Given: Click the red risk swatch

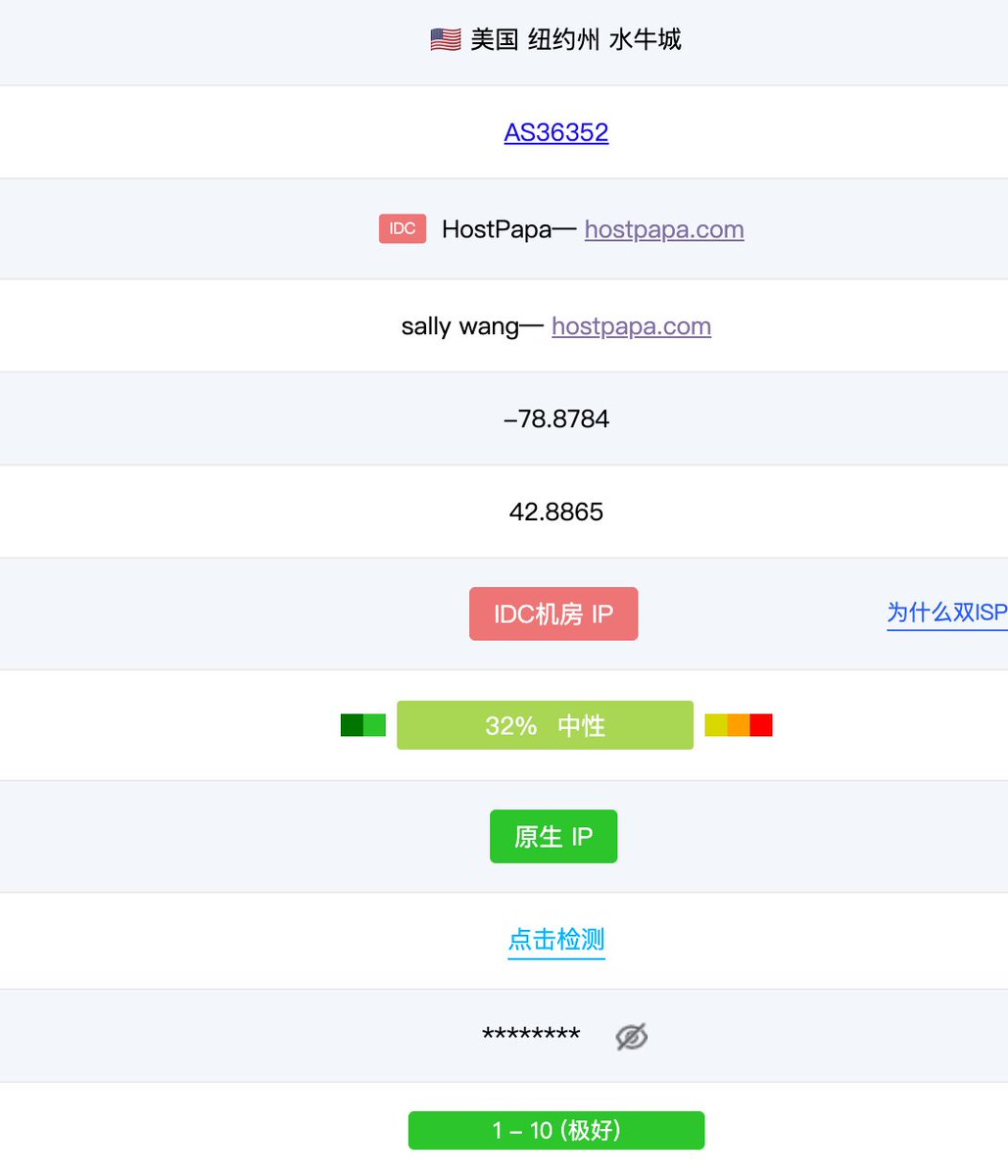Looking at the screenshot, I should point(761,725).
